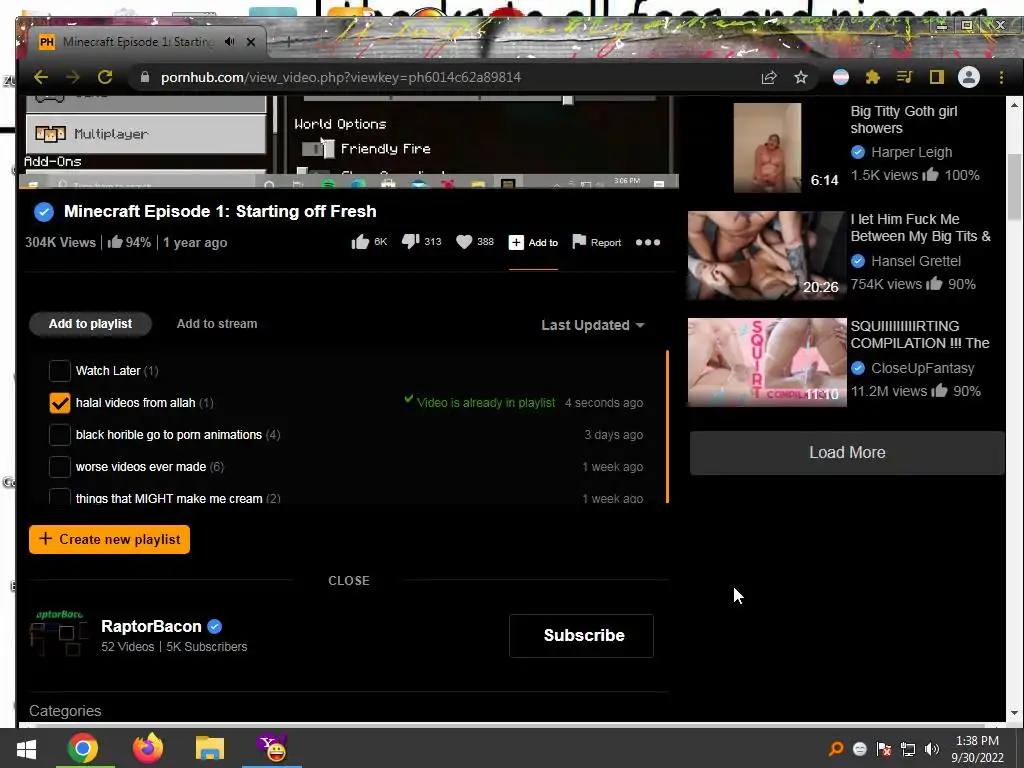Open the 6:14 video thumbnail
Image resolution: width=1024 pixels, height=768 pixels.
pos(767,148)
